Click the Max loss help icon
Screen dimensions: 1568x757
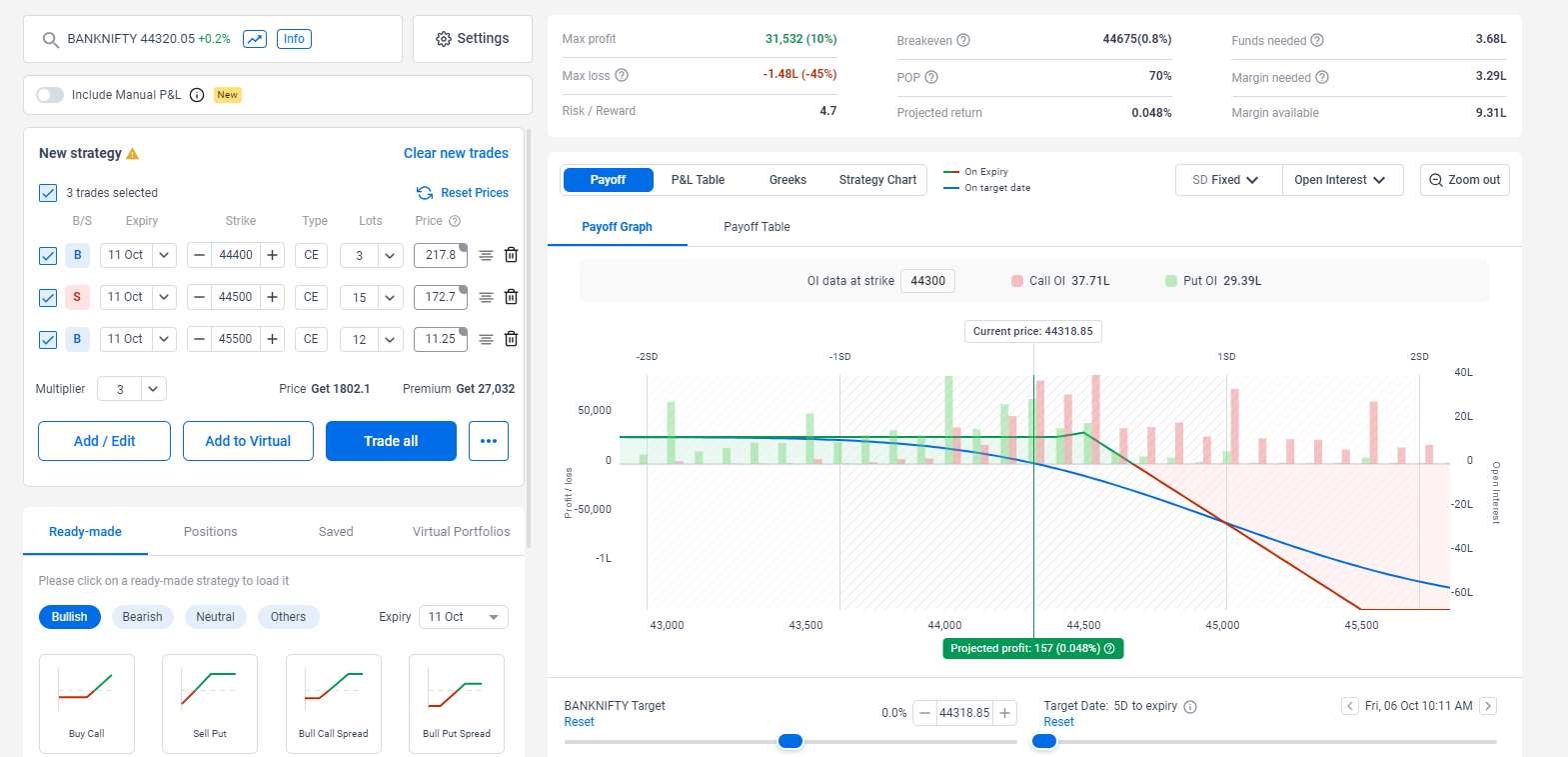(x=622, y=76)
